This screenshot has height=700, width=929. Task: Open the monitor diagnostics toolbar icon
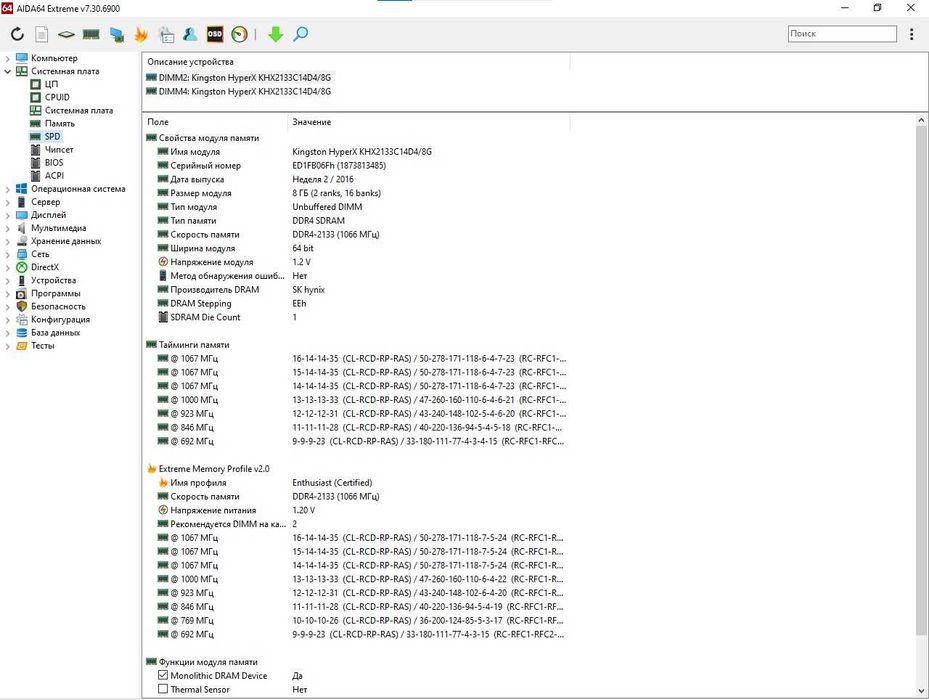tap(117, 34)
